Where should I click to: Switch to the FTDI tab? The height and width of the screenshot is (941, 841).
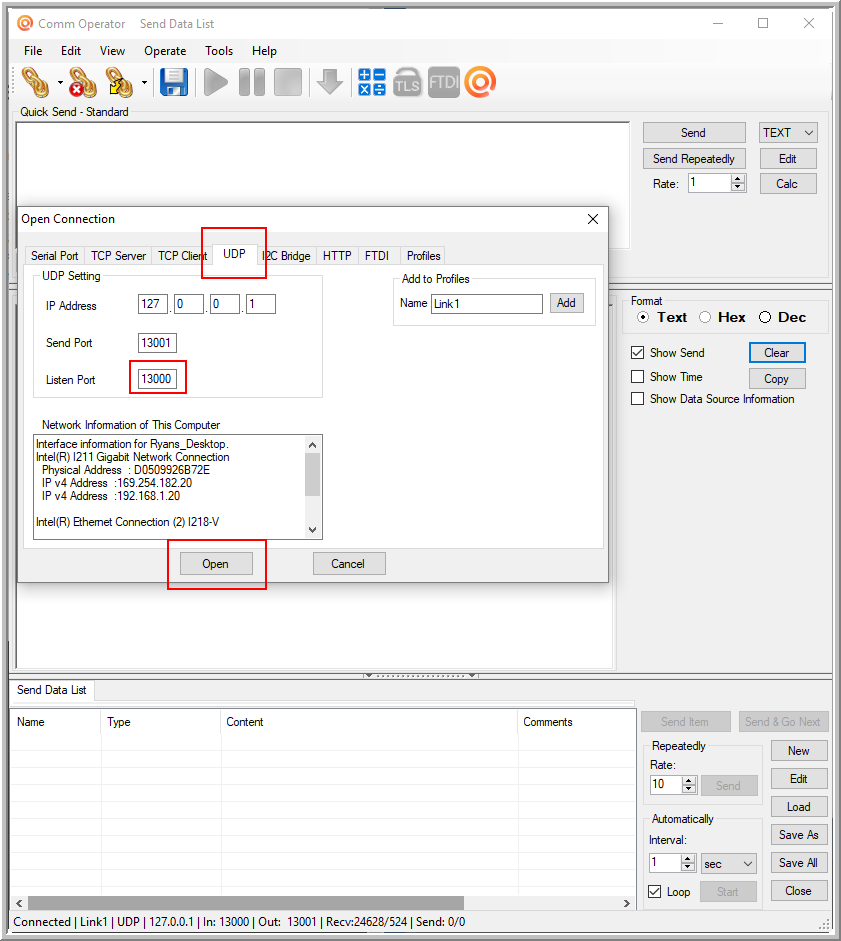pyautogui.click(x=377, y=256)
